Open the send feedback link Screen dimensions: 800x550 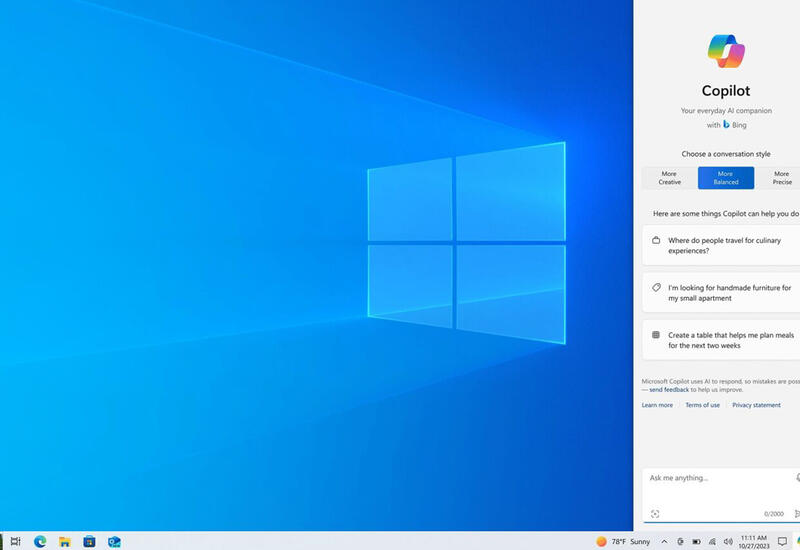coord(669,390)
